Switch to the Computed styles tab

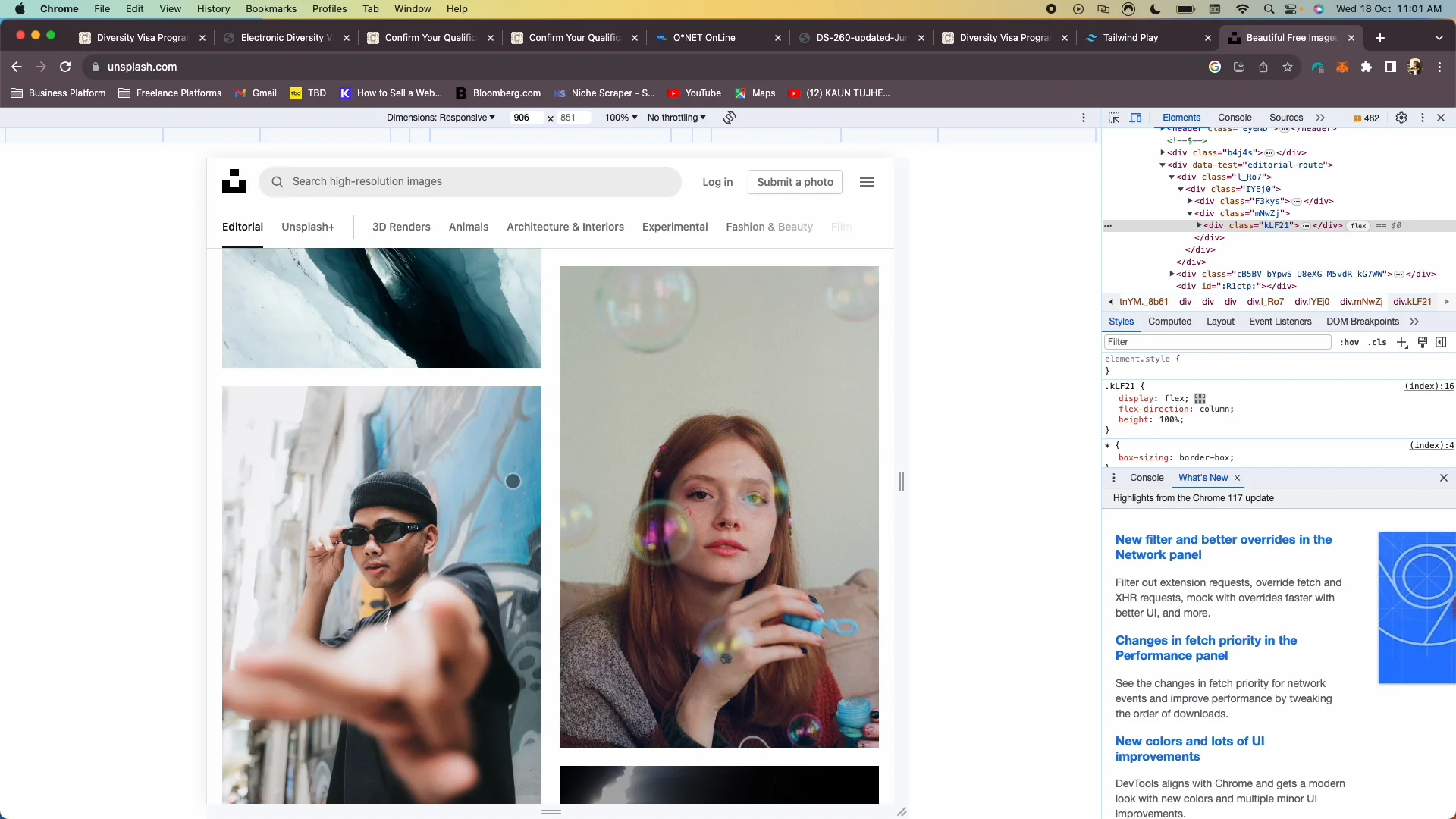pos(1169,322)
